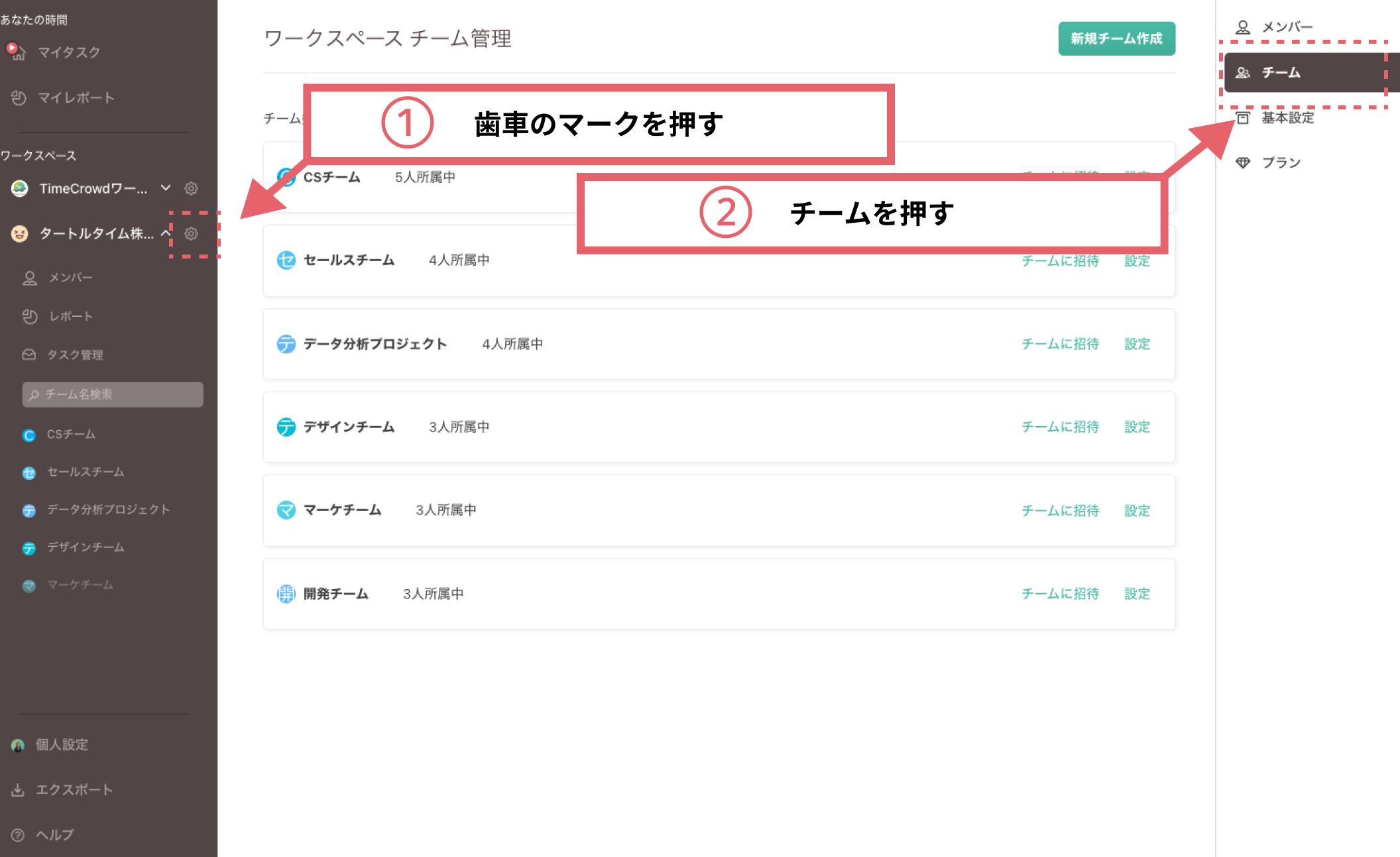Open プラン in the right menu
This screenshot has width=1400, height=857.
1280,163
